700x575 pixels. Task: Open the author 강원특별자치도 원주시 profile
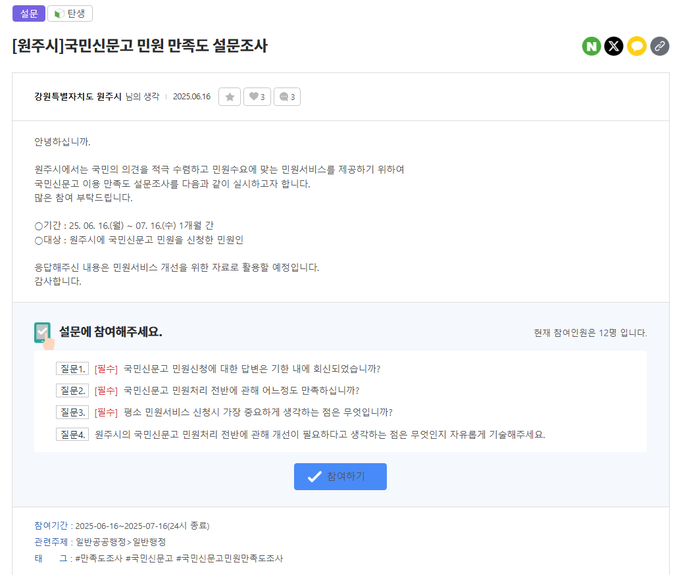click(77, 97)
